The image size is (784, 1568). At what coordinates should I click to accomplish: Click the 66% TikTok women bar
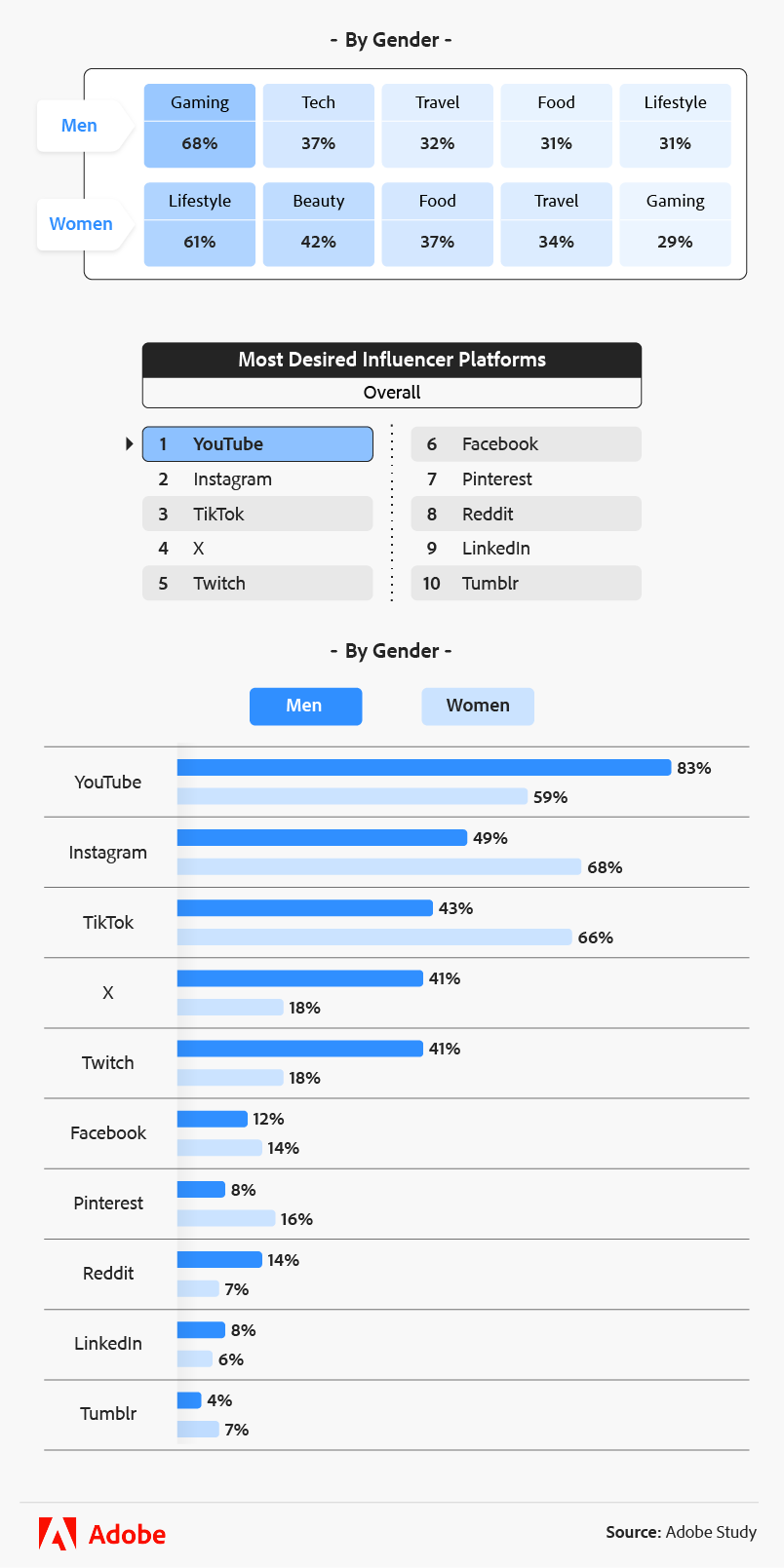[x=374, y=937]
